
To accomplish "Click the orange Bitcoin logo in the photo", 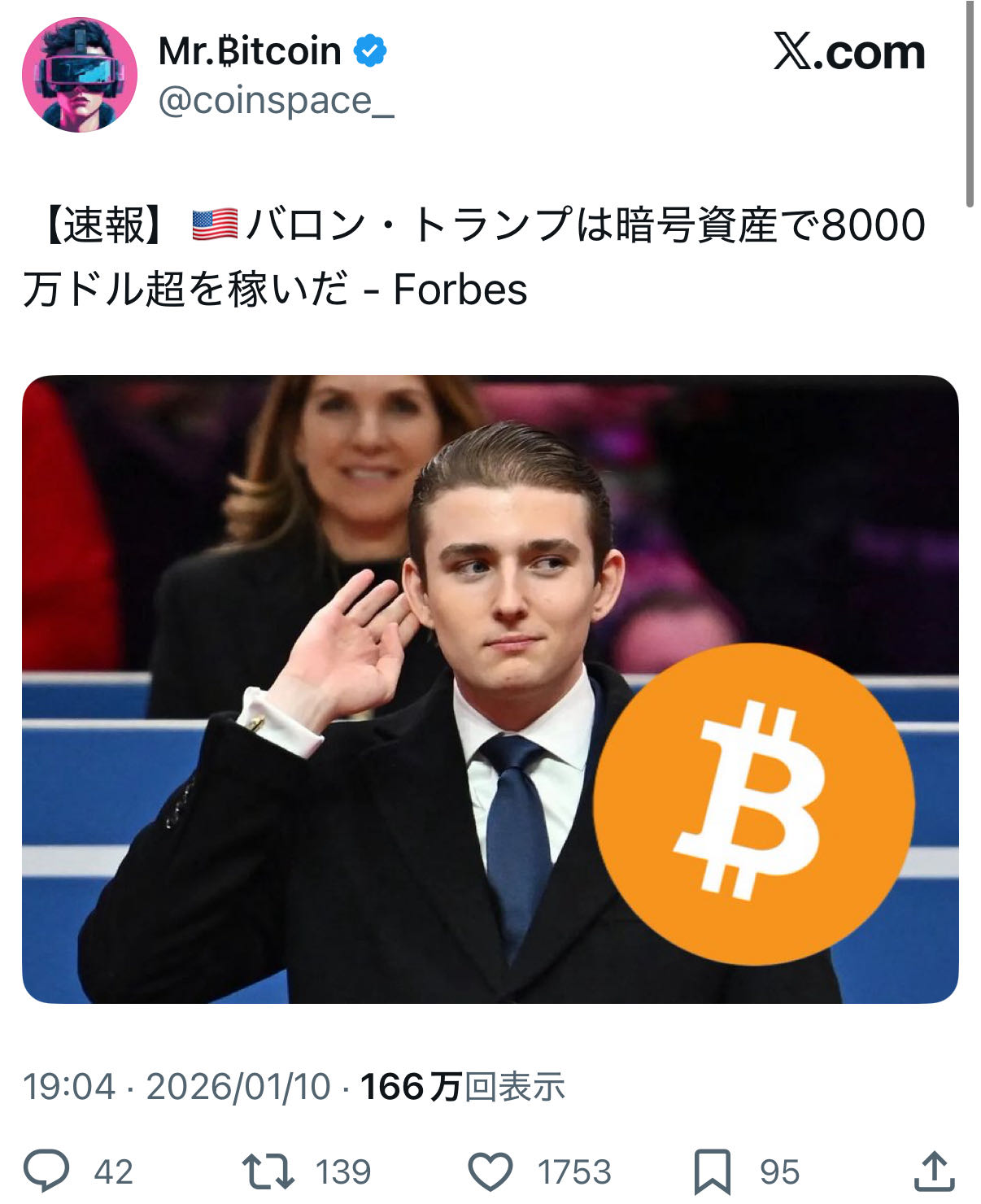I will 754,804.
